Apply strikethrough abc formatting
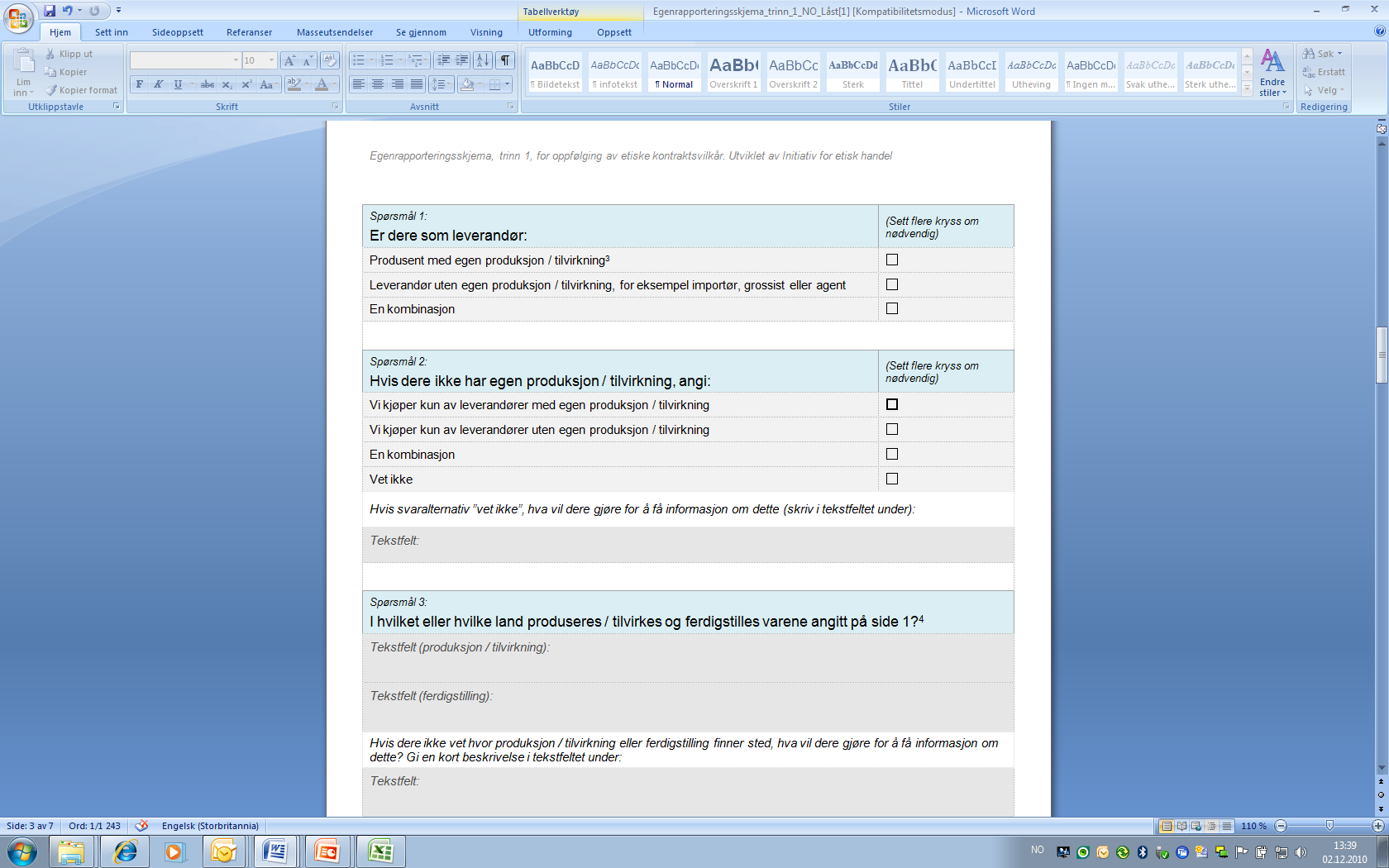The width and height of the screenshot is (1389, 868). tap(208, 84)
